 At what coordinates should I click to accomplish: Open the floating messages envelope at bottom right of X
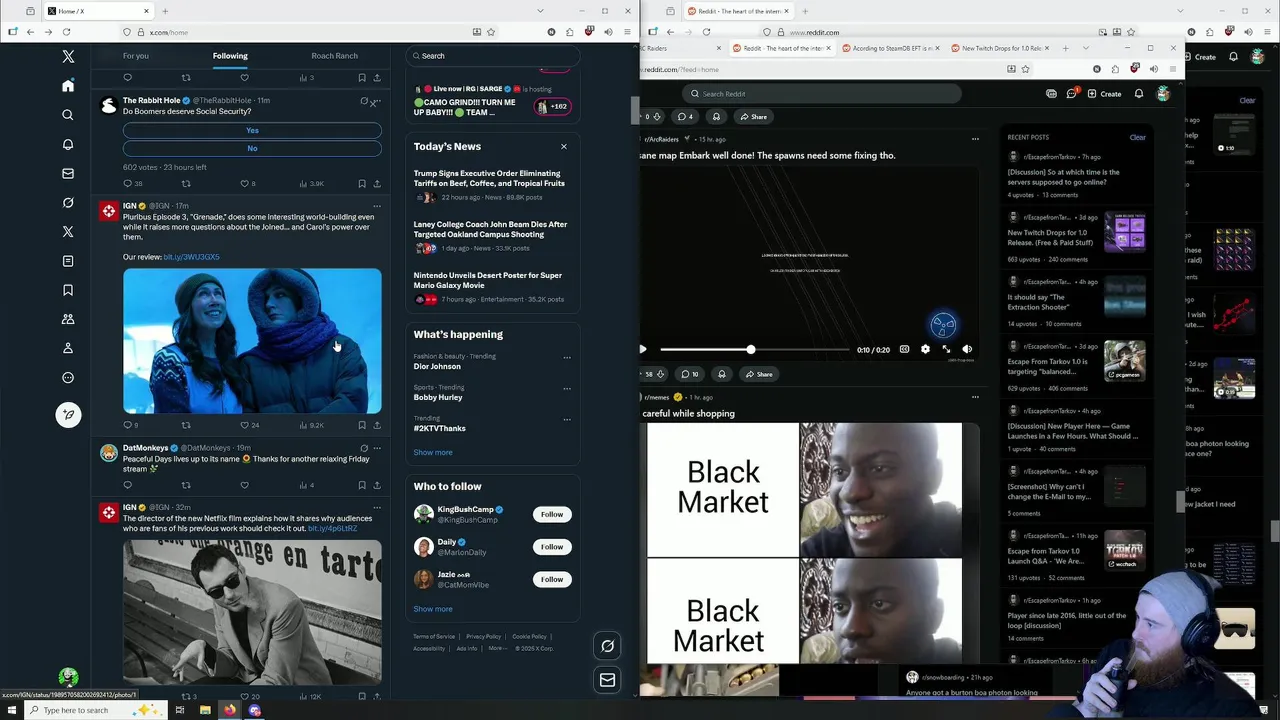pos(607,680)
